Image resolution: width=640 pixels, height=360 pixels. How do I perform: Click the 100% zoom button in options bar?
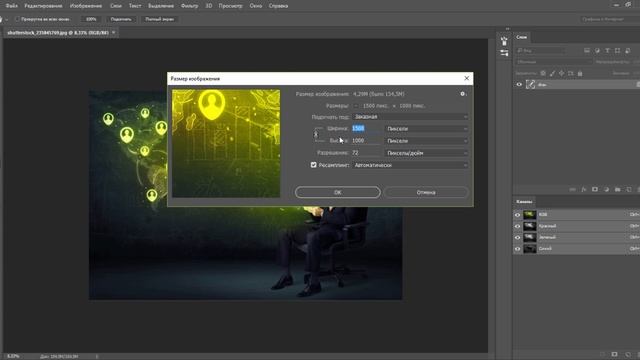click(91, 19)
